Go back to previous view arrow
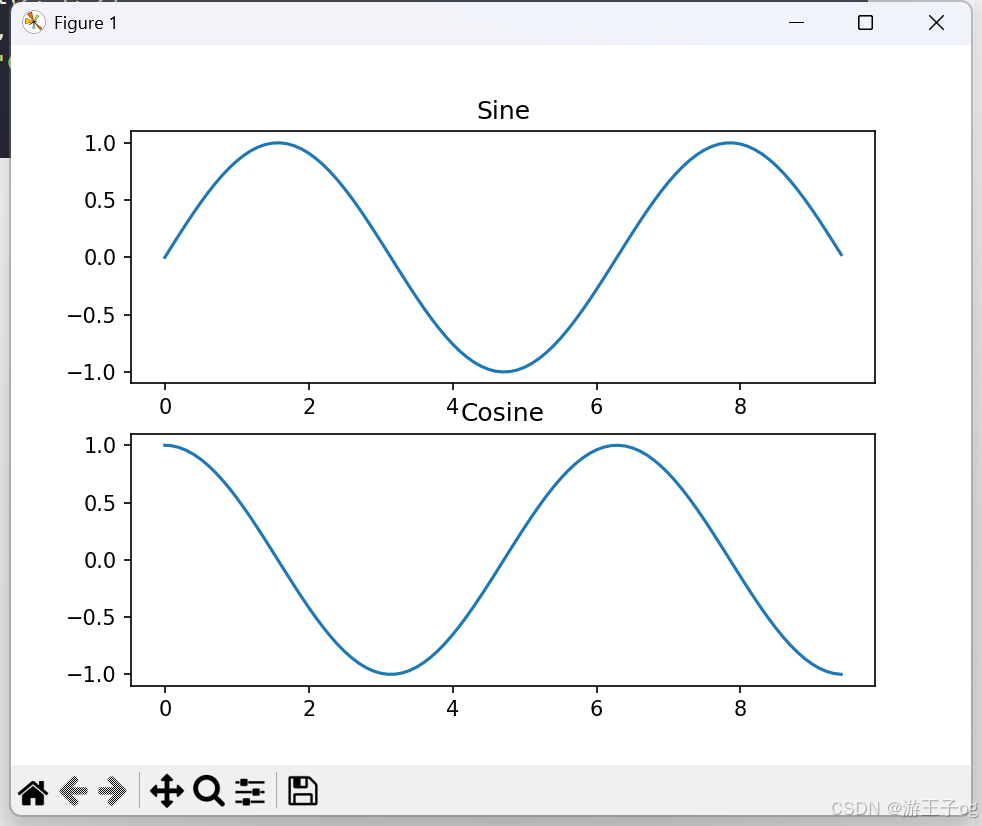982x826 pixels. coord(73,790)
